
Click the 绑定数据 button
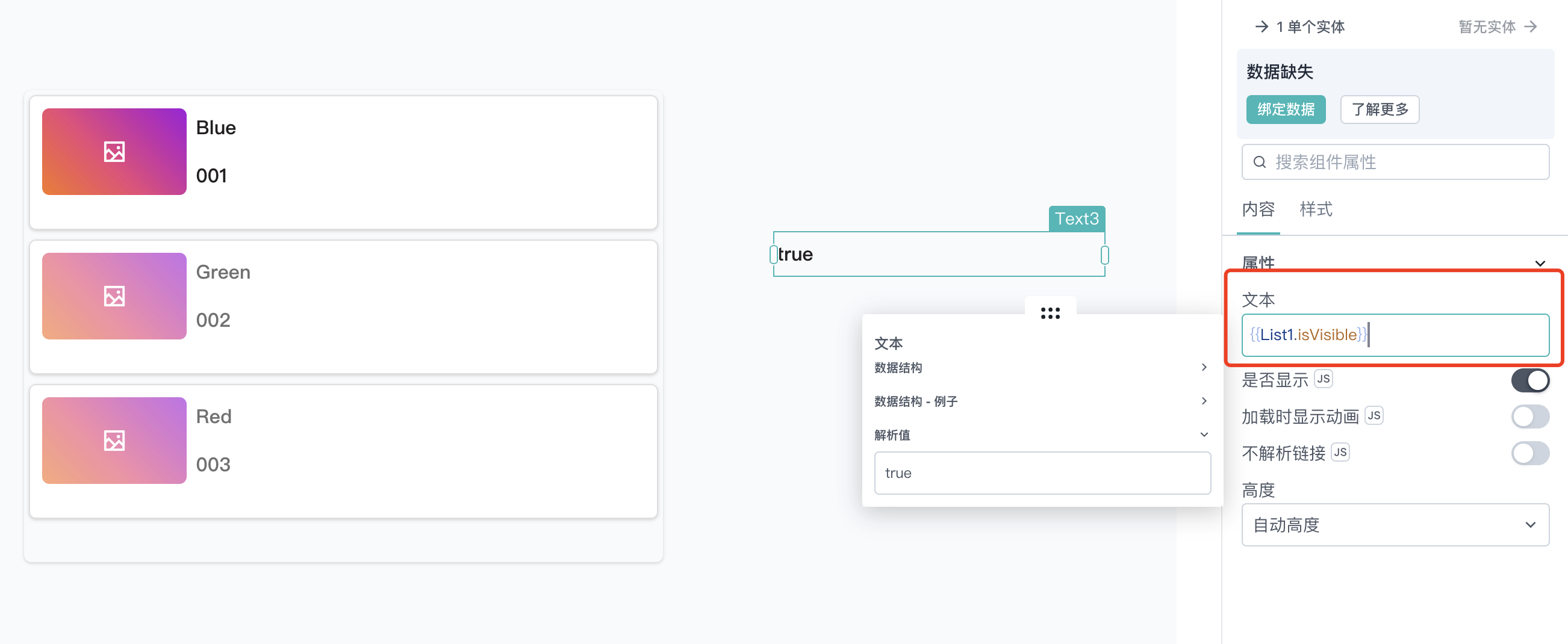(1286, 110)
